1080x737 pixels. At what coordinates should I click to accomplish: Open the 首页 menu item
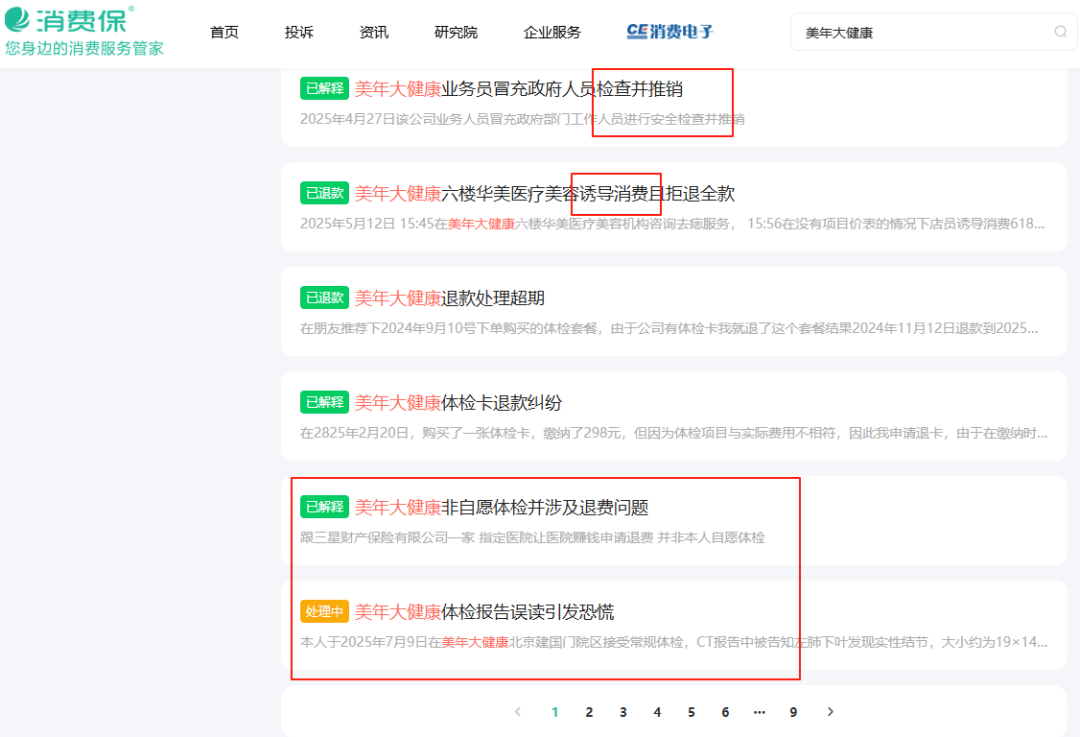pyautogui.click(x=224, y=32)
